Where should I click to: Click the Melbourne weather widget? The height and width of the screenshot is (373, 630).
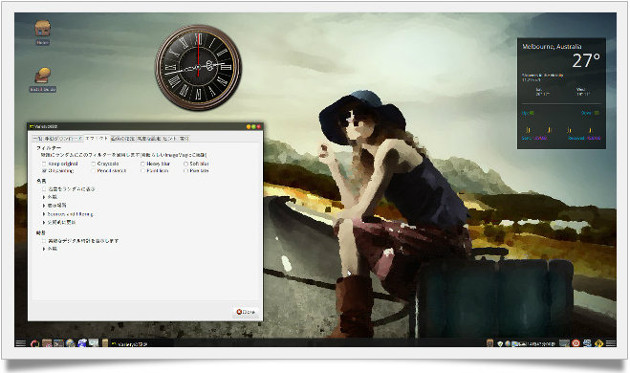coord(561,93)
